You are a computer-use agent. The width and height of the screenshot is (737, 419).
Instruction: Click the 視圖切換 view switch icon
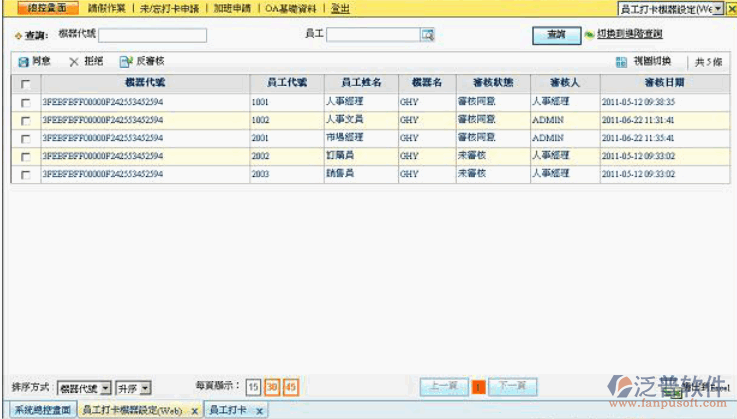point(621,62)
